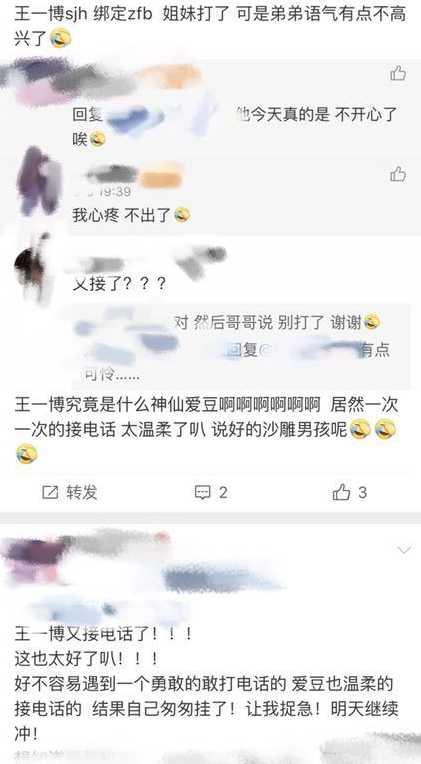Open the blurred avatar of the 19:39 commenter

click(39, 180)
